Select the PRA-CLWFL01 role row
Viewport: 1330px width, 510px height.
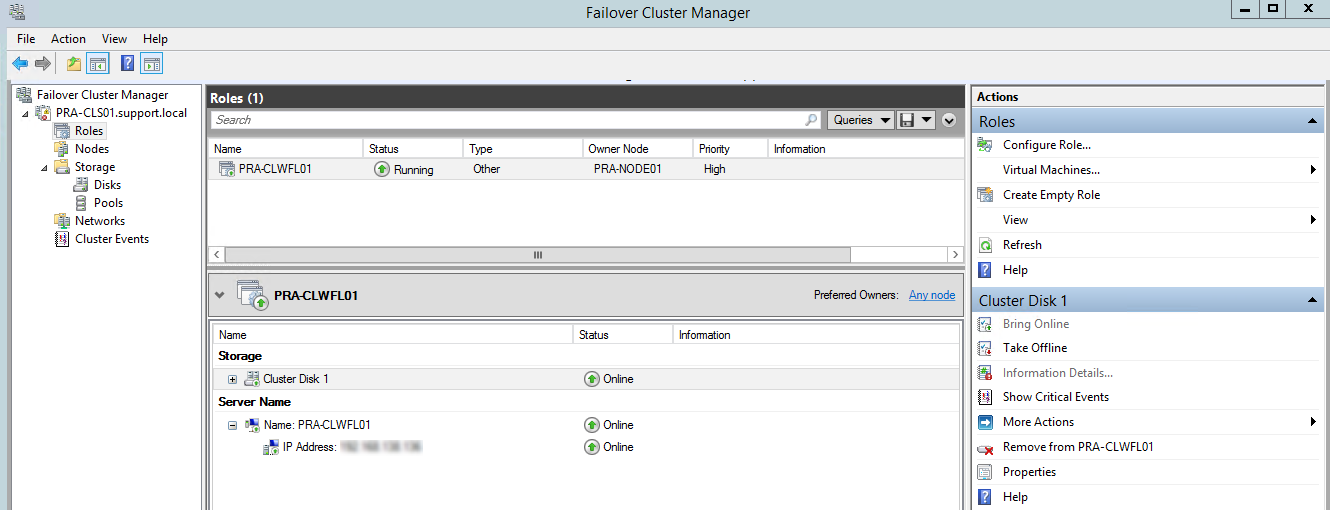click(585, 169)
